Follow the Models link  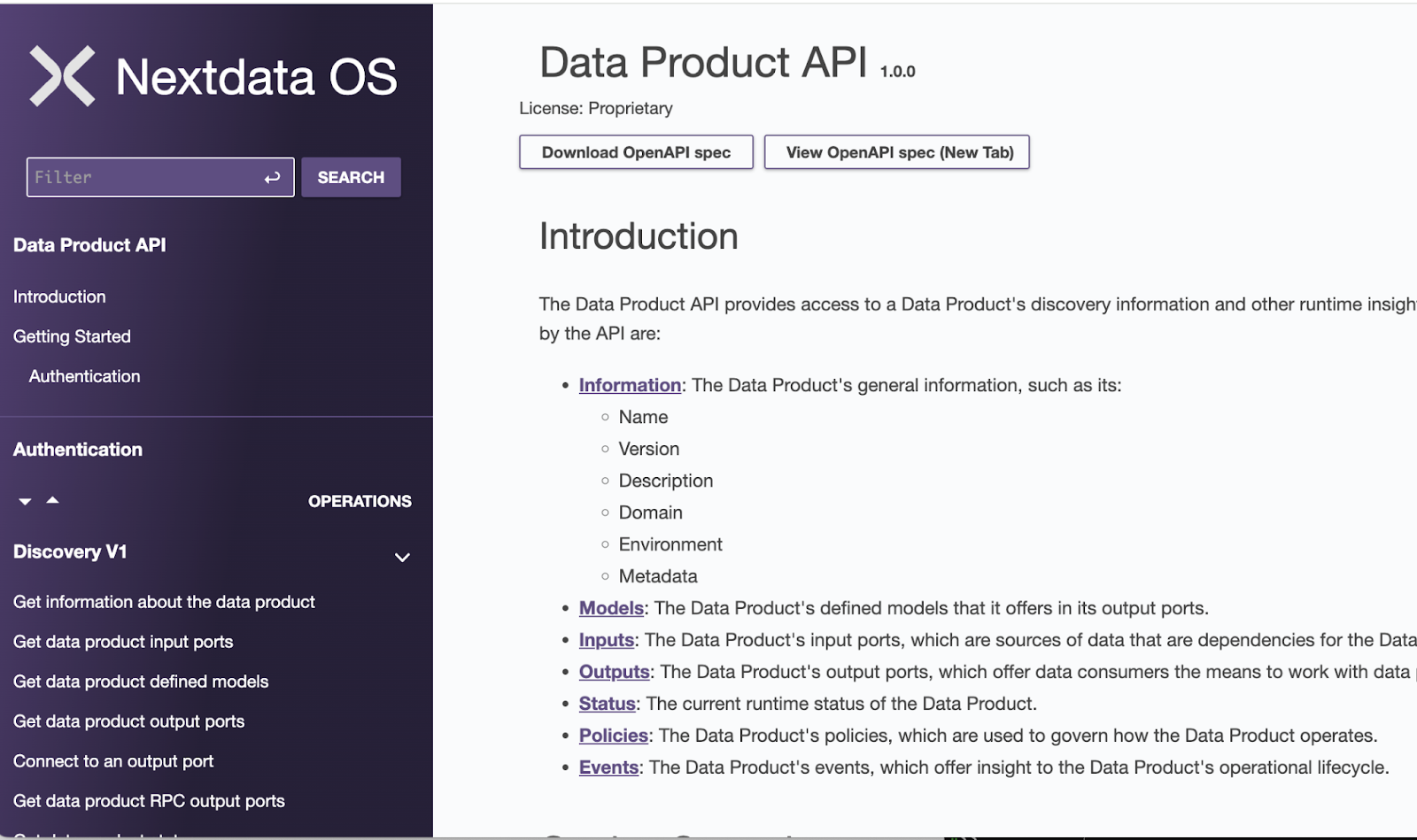click(611, 608)
